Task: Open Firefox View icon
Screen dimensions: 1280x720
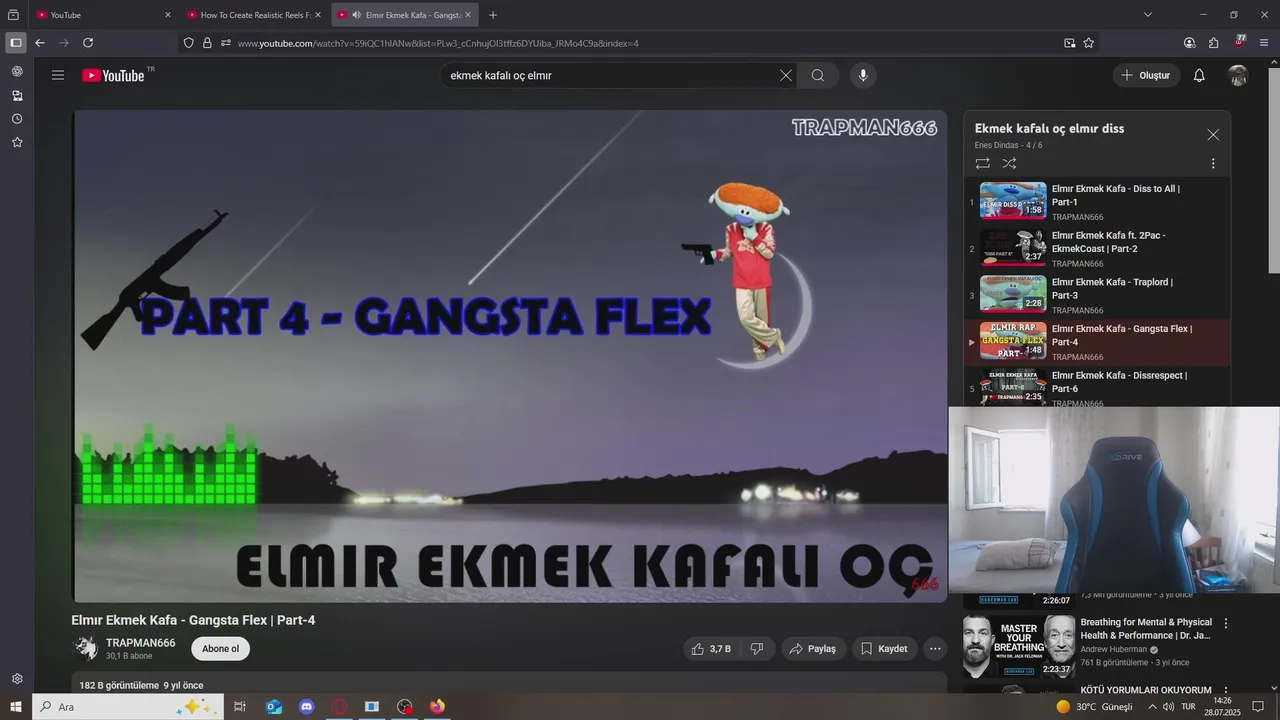Action: coord(14,15)
